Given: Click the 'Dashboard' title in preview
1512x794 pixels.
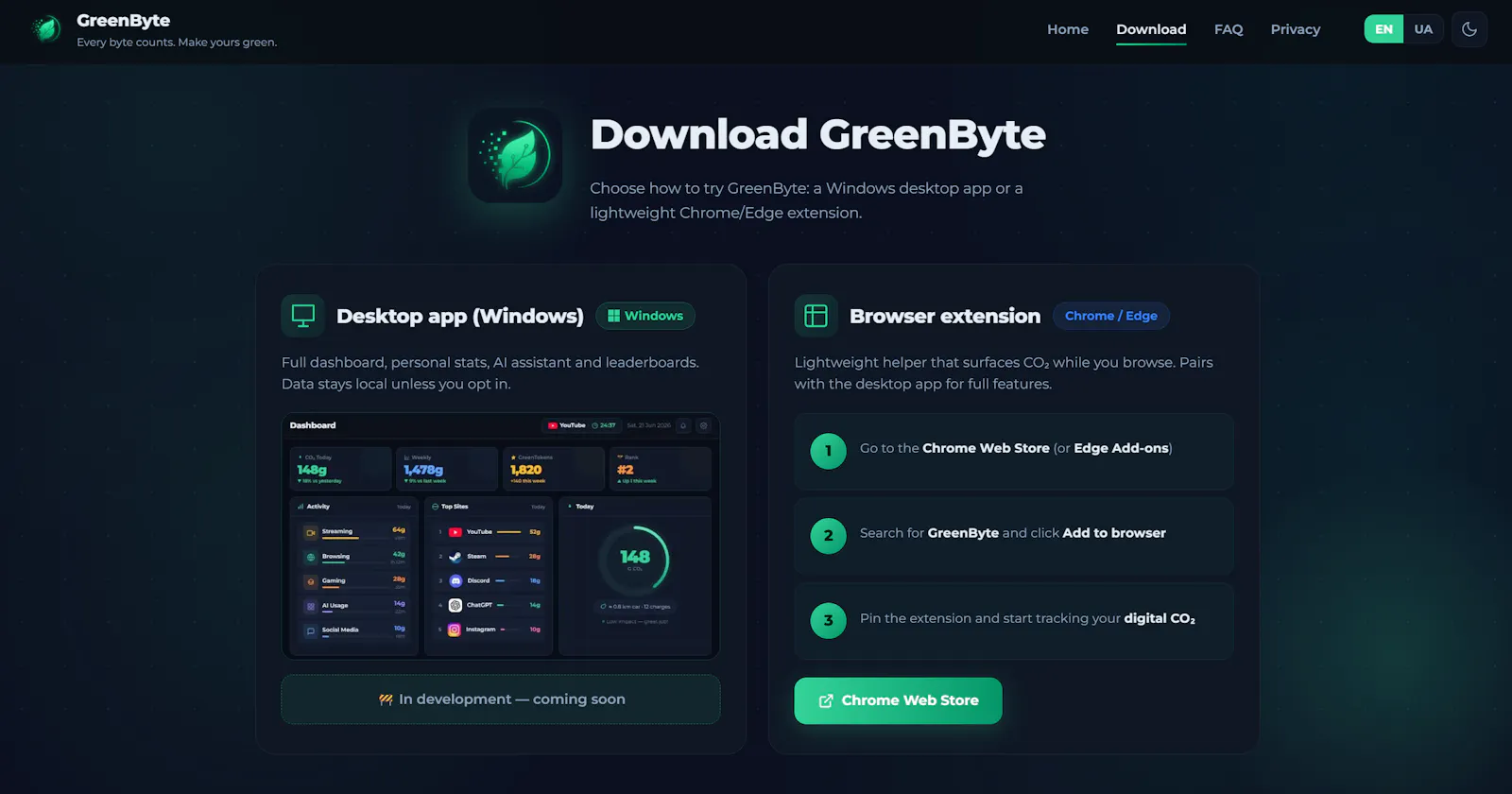Looking at the screenshot, I should [x=313, y=425].
